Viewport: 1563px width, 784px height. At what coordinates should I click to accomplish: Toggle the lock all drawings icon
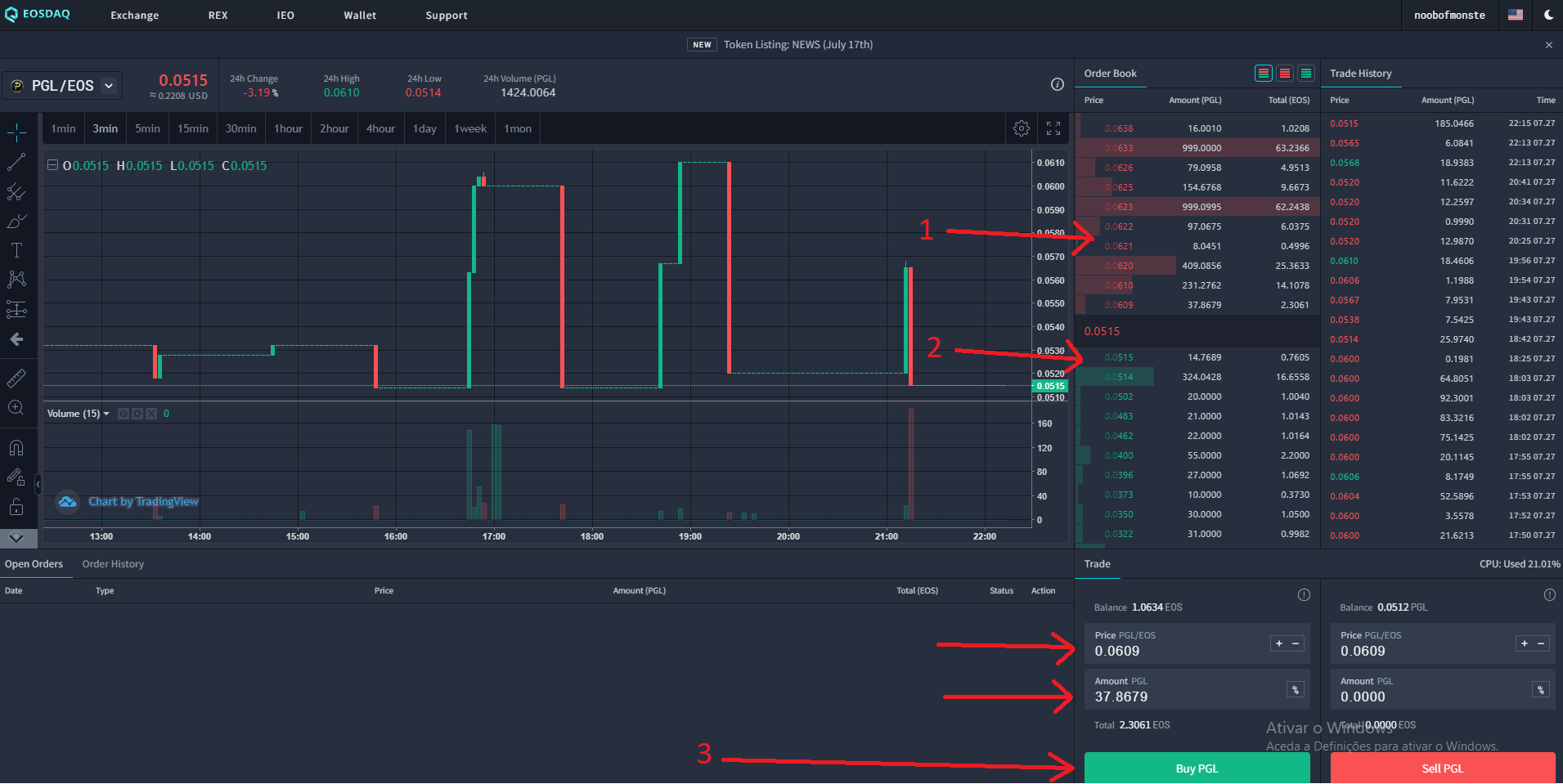click(16, 507)
